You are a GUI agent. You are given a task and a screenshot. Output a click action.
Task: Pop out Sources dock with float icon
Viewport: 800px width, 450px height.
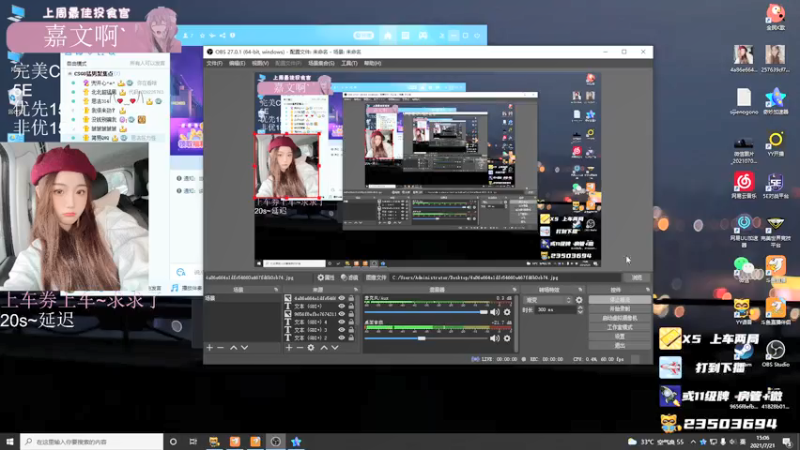pyautogui.click(x=356, y=289)
